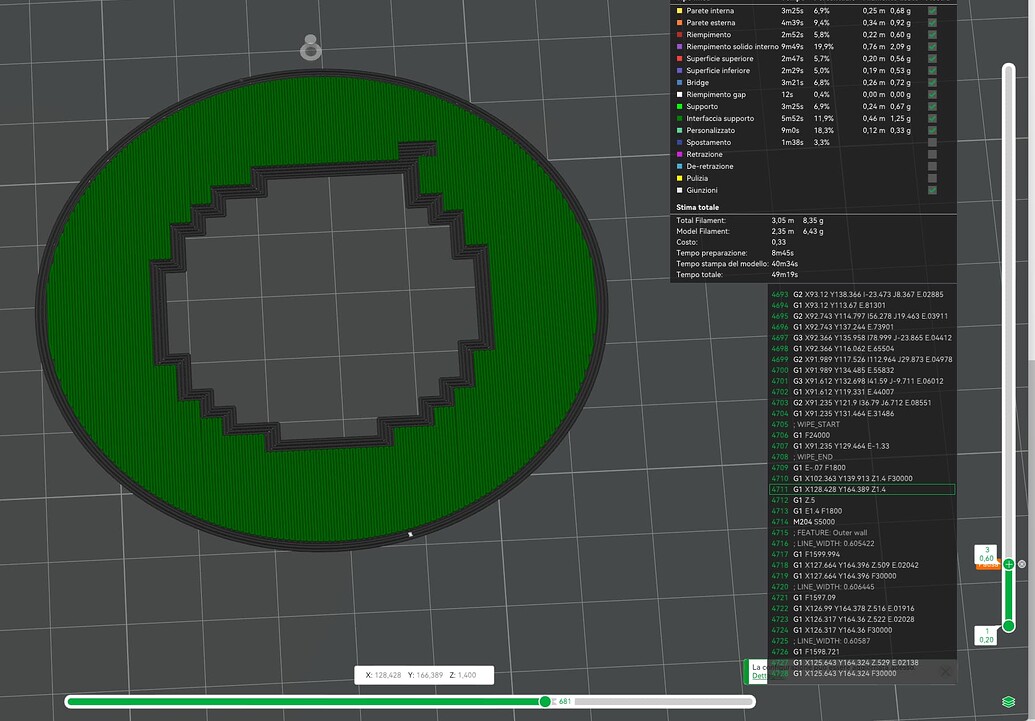Uncheck the Riempimento gap checkbox
Screen dimensions: 1035x721
click(x=932, y=94)
